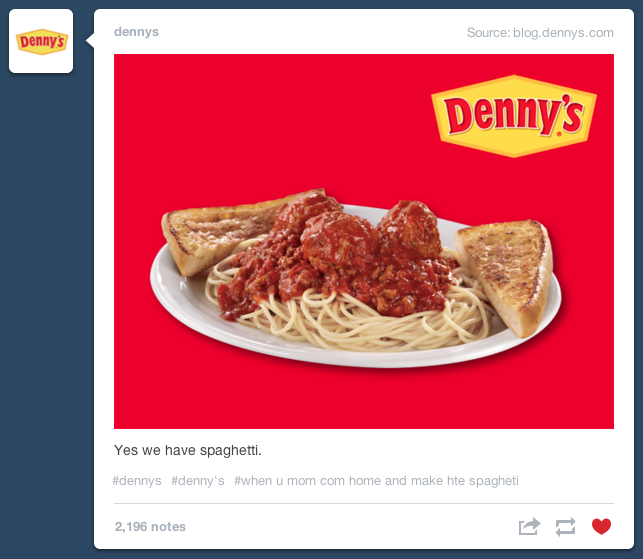Click the share arrow icon
Screen dimensions: 643x559
(529, 526)
